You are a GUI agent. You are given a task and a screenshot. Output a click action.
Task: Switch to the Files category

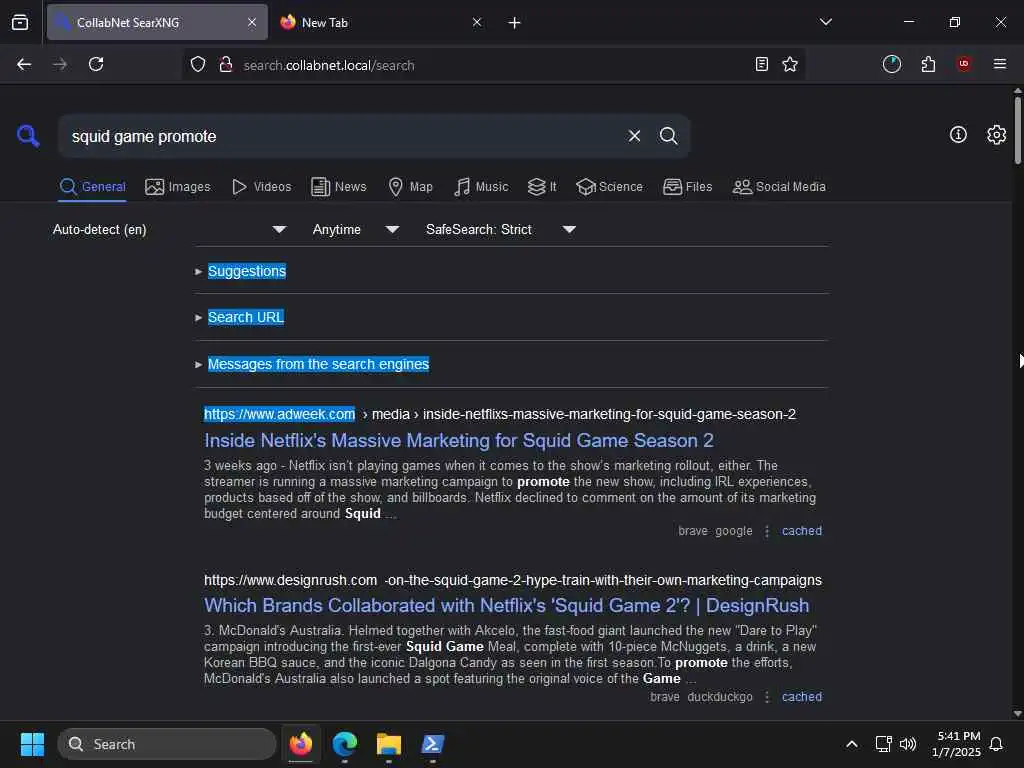click(687, 187)
